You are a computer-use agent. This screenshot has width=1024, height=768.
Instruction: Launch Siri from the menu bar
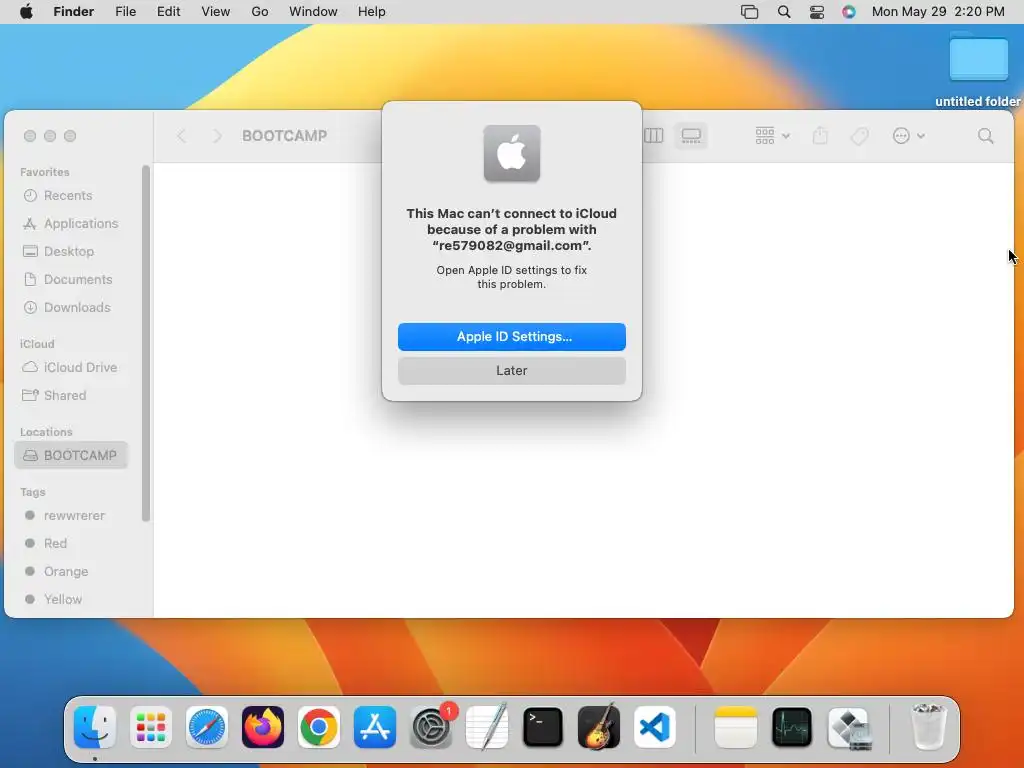[848, 12]
